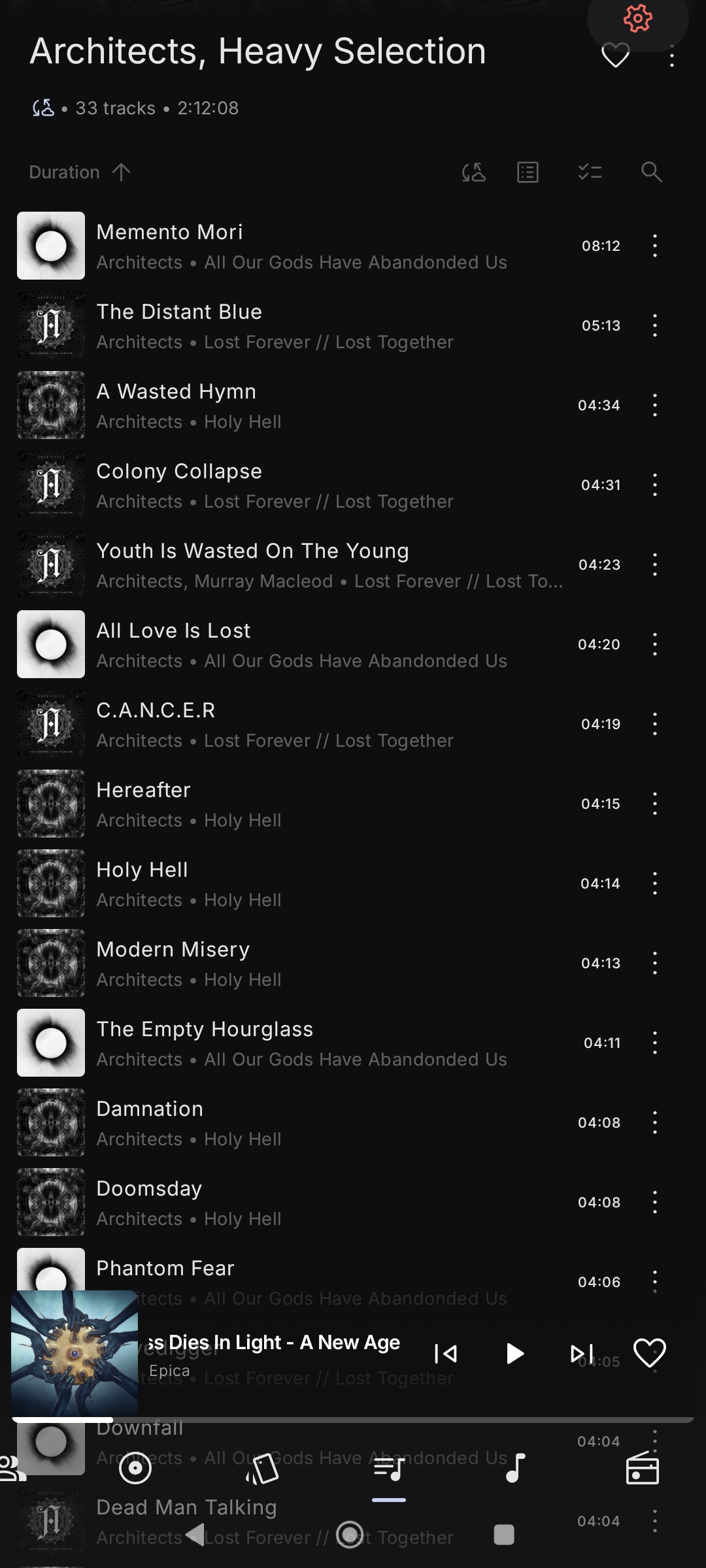Toggle the Duration sort order arrow
The image size is (706, 1568).
pyautogui.click(x=121, y=172)
